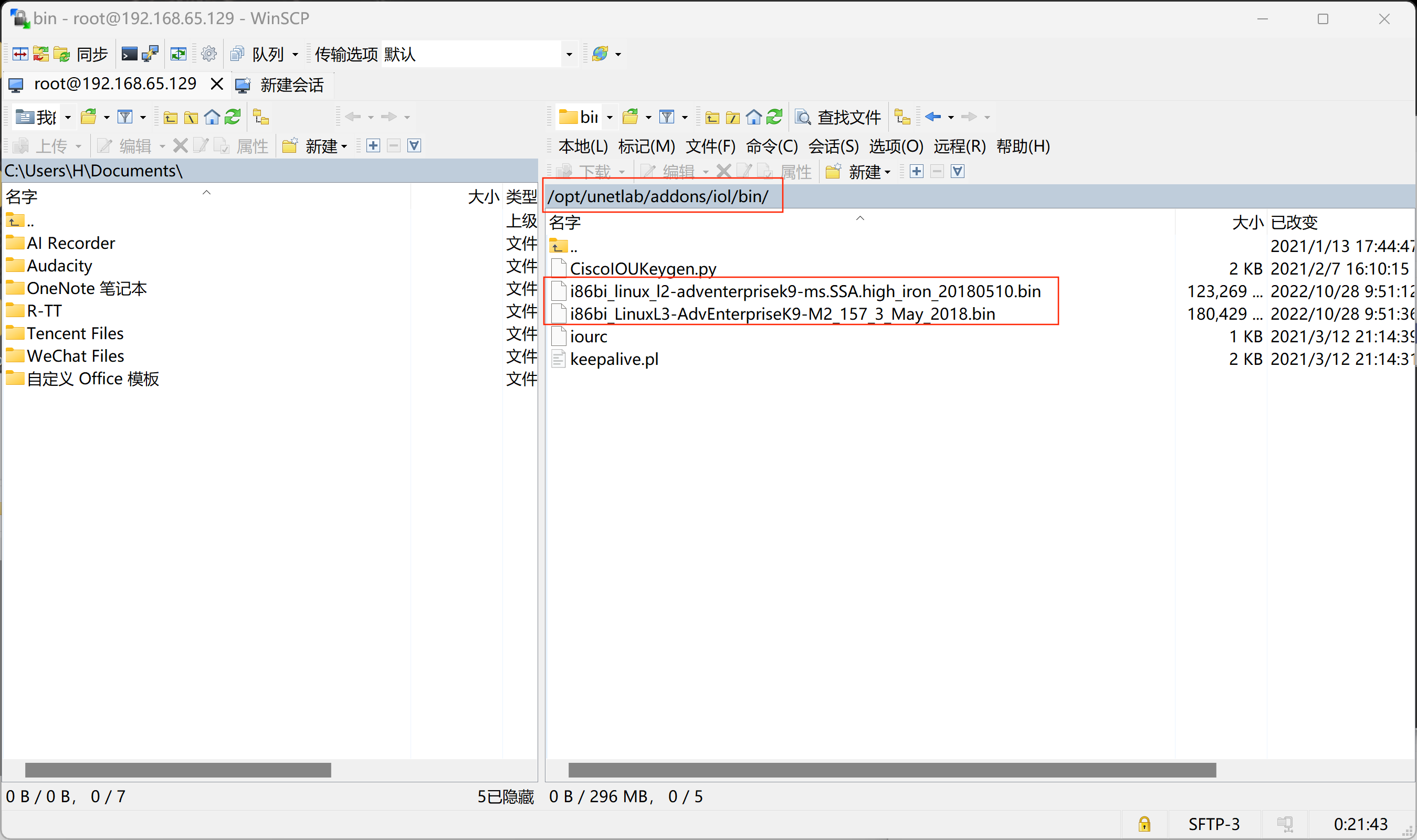Screen dimensions: 1417x840
Task: Click the synchronize directories icon
Action: click(41, 54)
